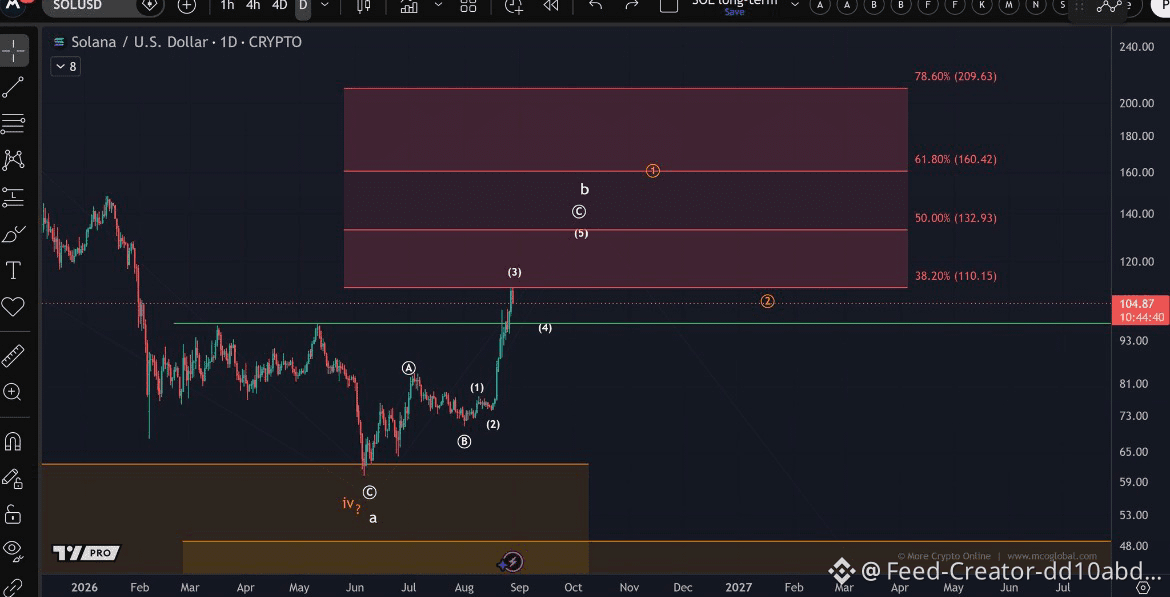Open the Indicators panel
This screenshot has width=1170, height=597.
coord(409,6)
